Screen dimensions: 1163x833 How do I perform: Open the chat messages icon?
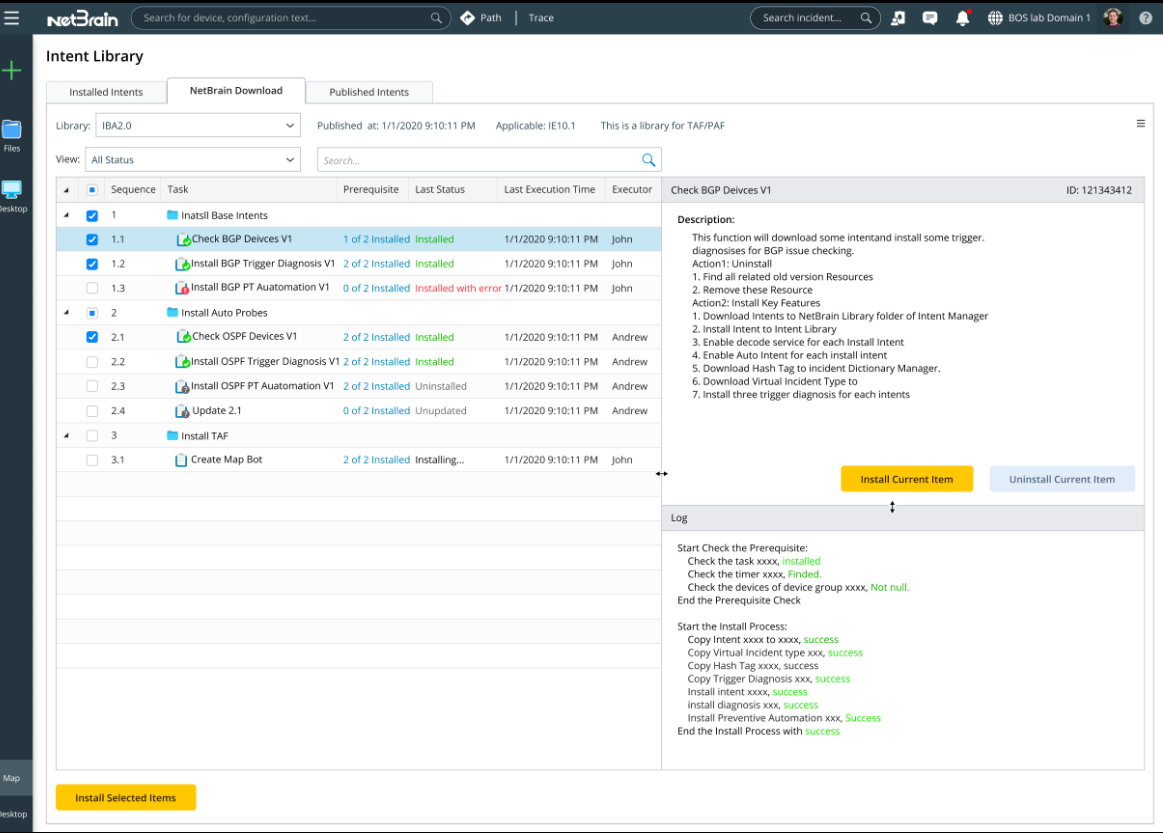click(929, 18)
